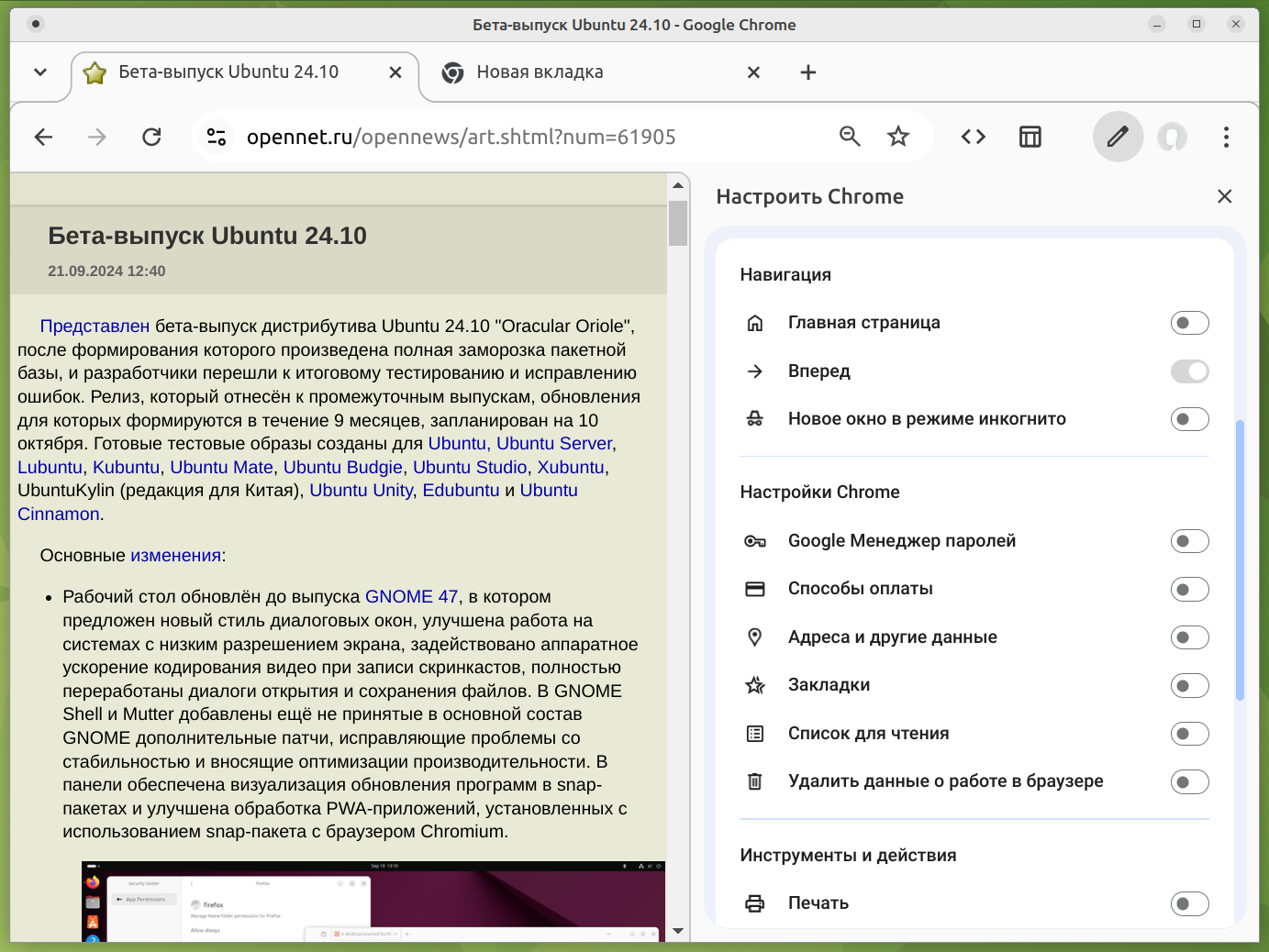Follow the Ubuntu Server link
The width and height of the screenshot is (1269, 952).
coord(553,444)
